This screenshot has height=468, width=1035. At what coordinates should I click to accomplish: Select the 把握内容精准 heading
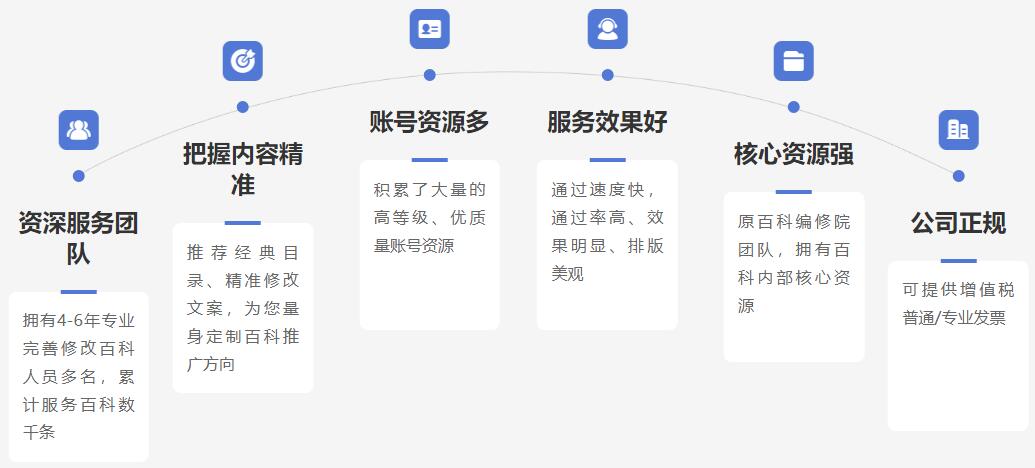242,169
